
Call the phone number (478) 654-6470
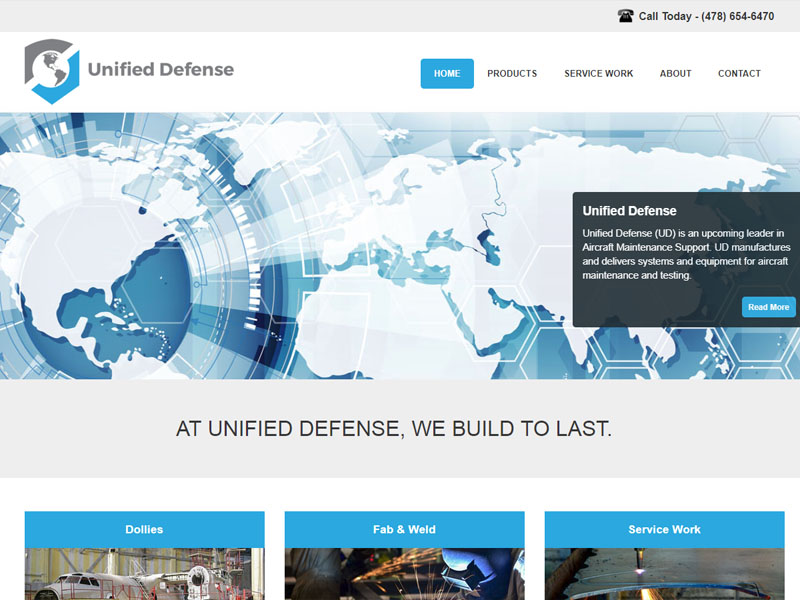pos(737,16)
